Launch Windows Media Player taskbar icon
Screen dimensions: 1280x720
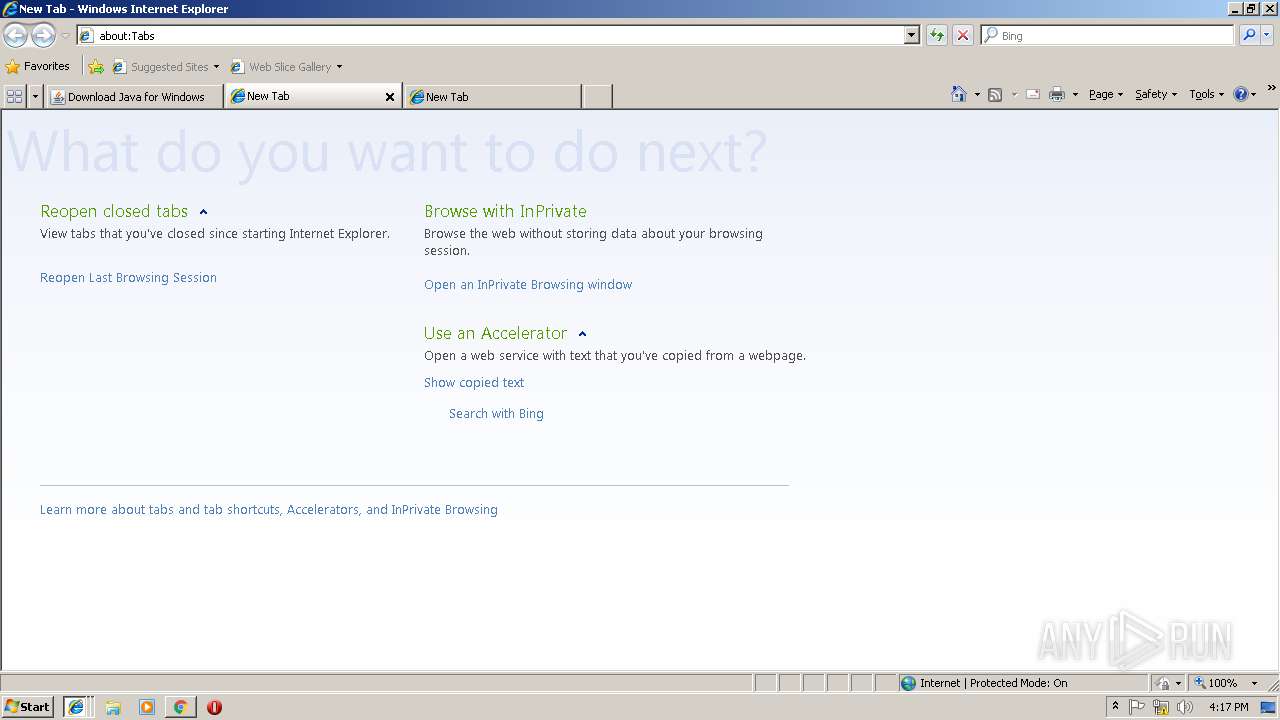[147, 707]
